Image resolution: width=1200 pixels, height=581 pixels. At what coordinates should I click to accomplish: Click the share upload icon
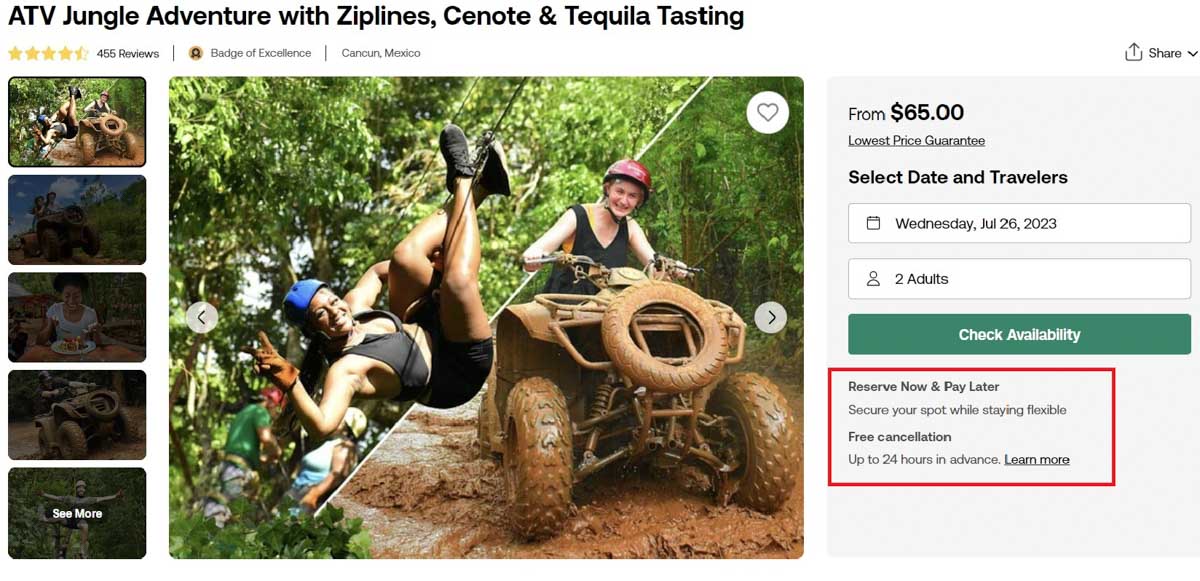(1133, 53)
